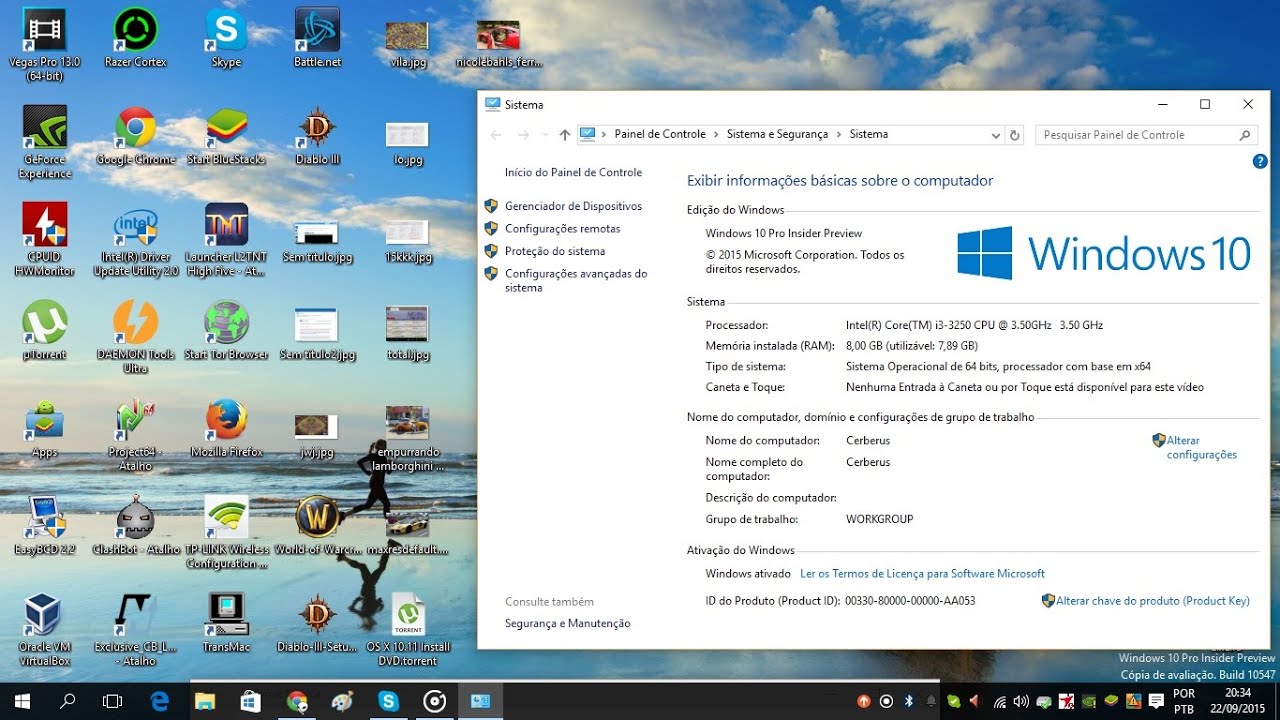The image size is (1280, 720).
Task: Select Intel Driver Update Utility icon
Action: click(135, 240)
